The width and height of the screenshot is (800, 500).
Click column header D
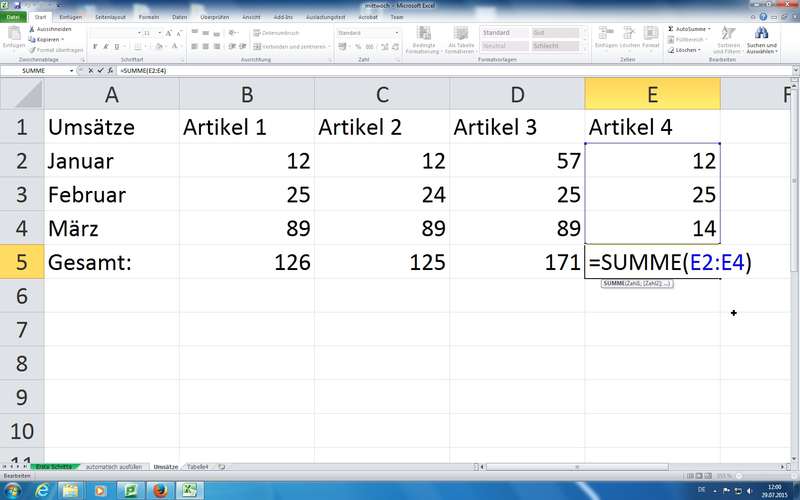(517, 95)
